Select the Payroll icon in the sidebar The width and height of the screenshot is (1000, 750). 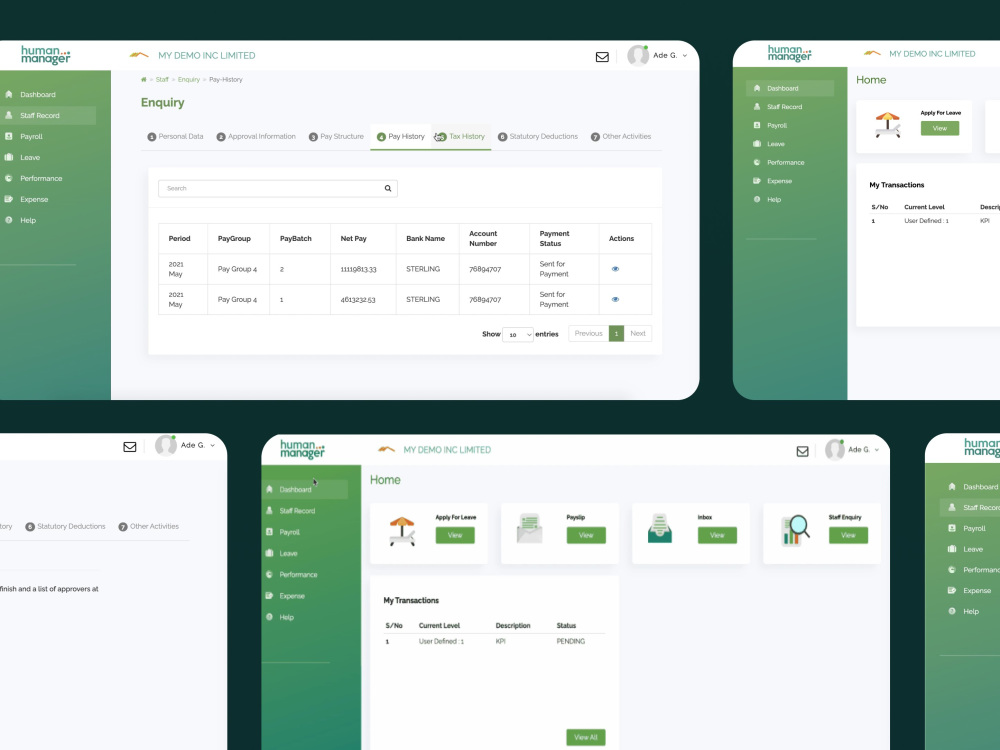(9, 136)
